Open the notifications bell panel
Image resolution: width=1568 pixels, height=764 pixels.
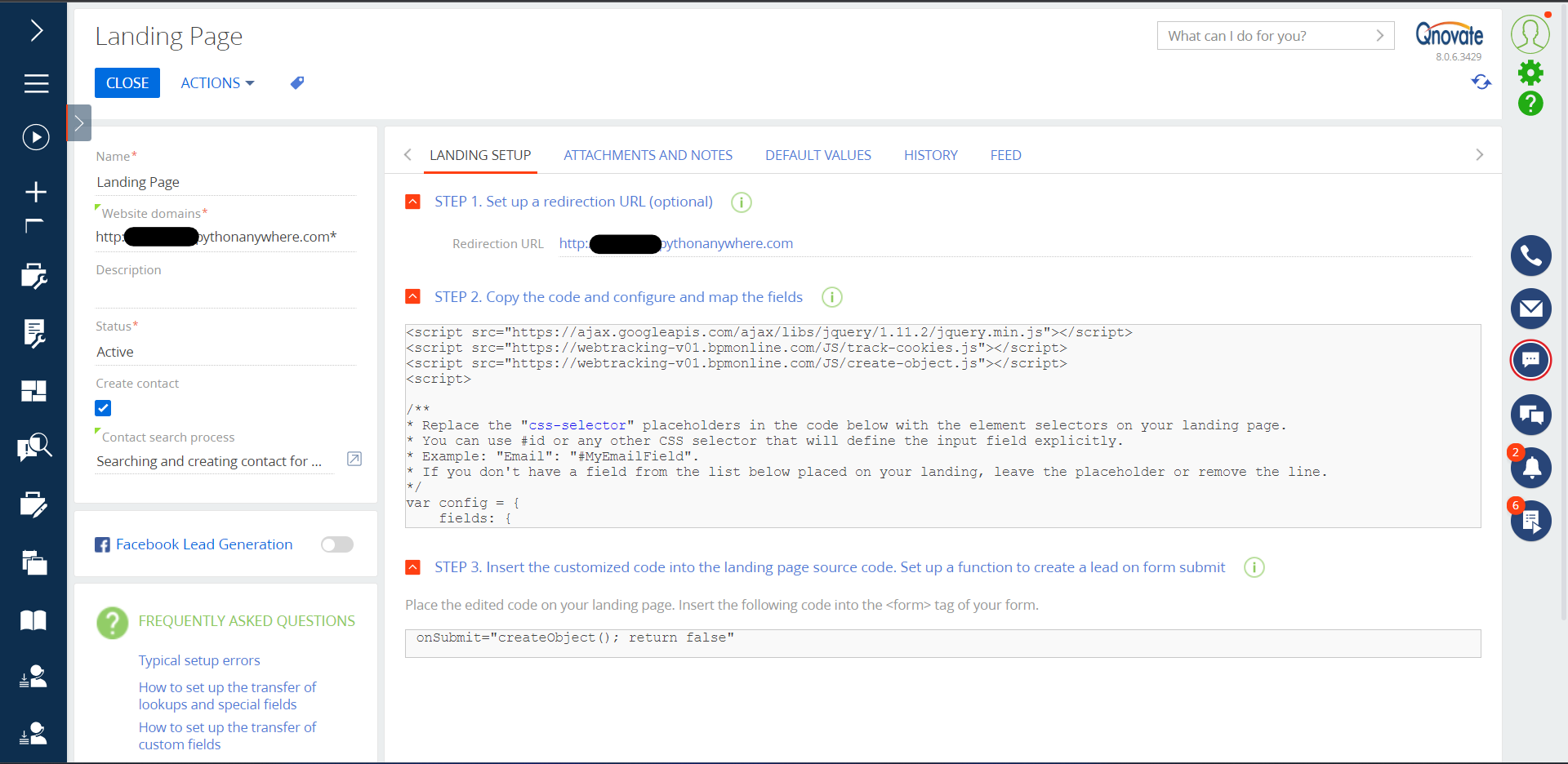pyautogui.click(x=1531, y=468)
